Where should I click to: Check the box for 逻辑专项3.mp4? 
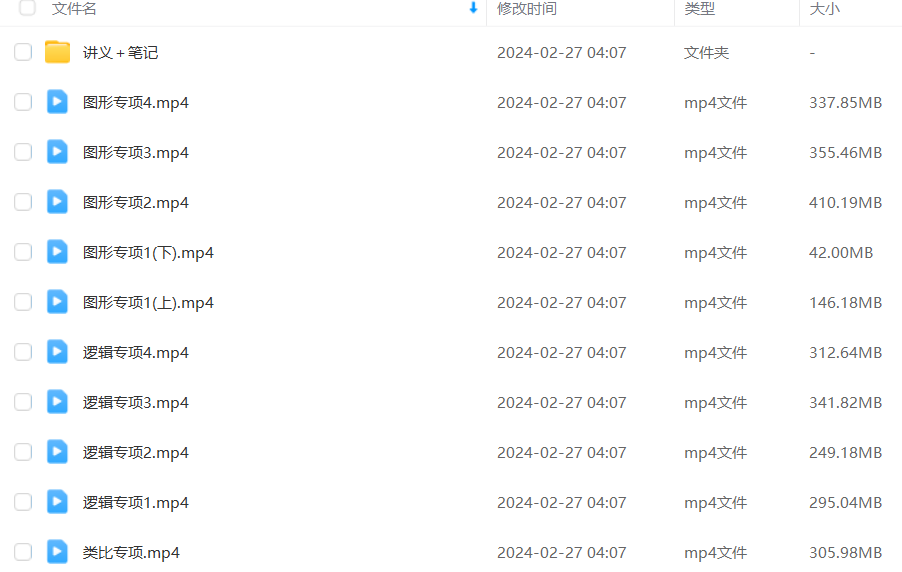click(23, 402)
